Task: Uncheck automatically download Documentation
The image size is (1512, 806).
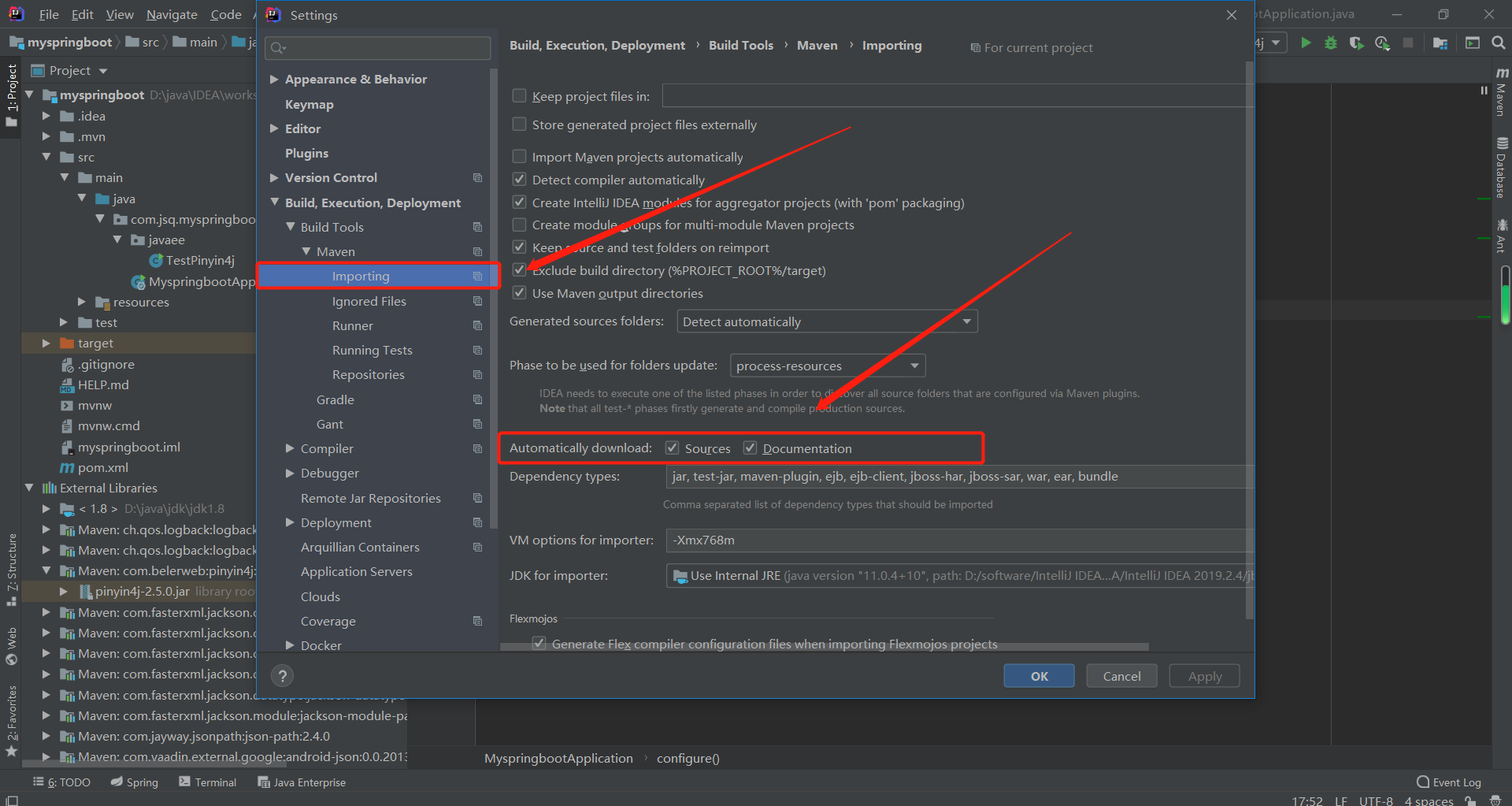Action: tap(750, 448)
